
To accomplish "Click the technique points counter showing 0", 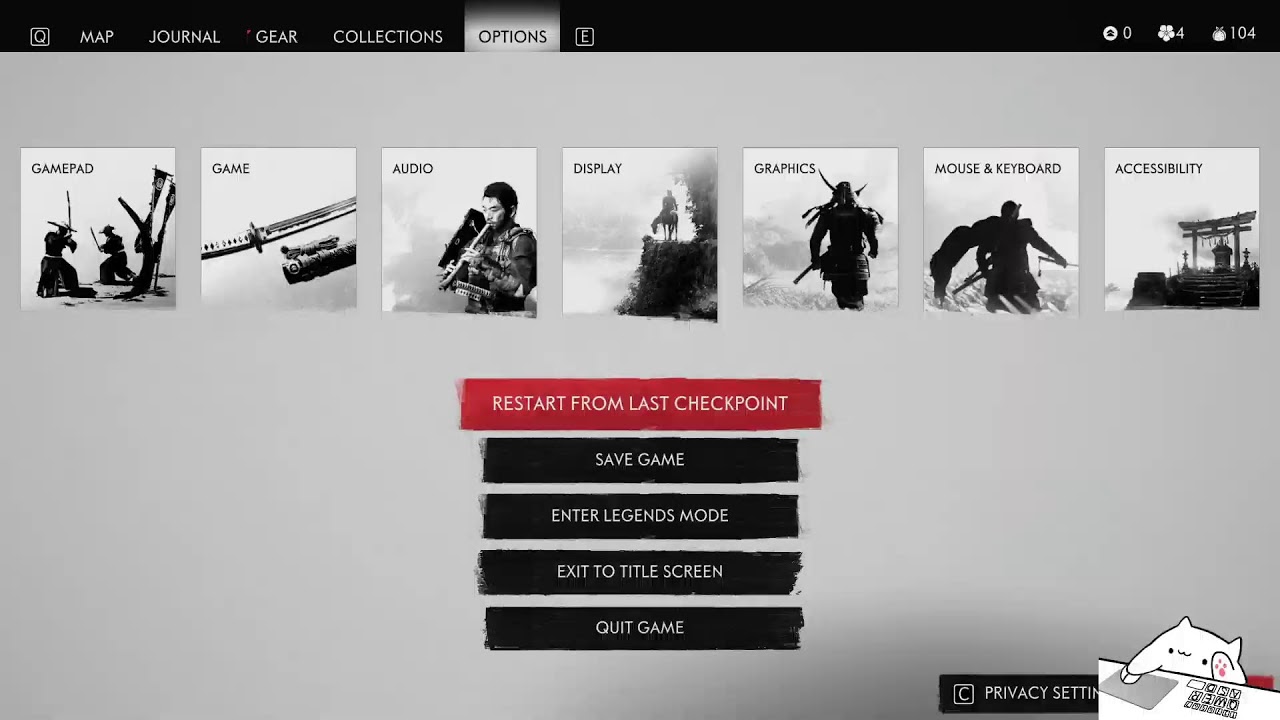I will click(x=1117, y=33).
